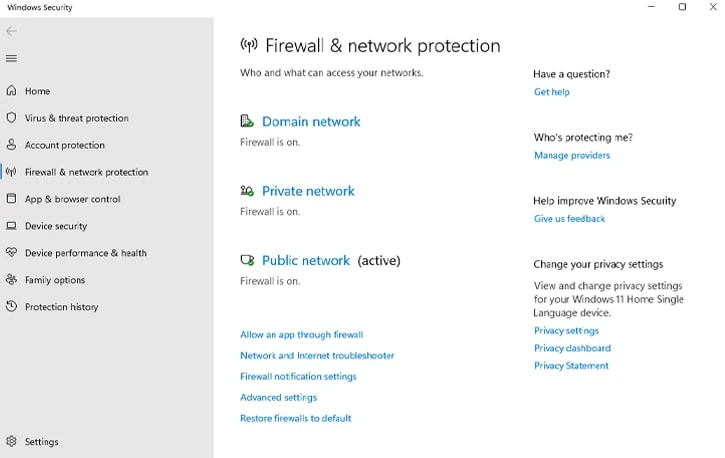
Task: Select Firewall & network protection in sidebar
Action: [x=86, y=172]
